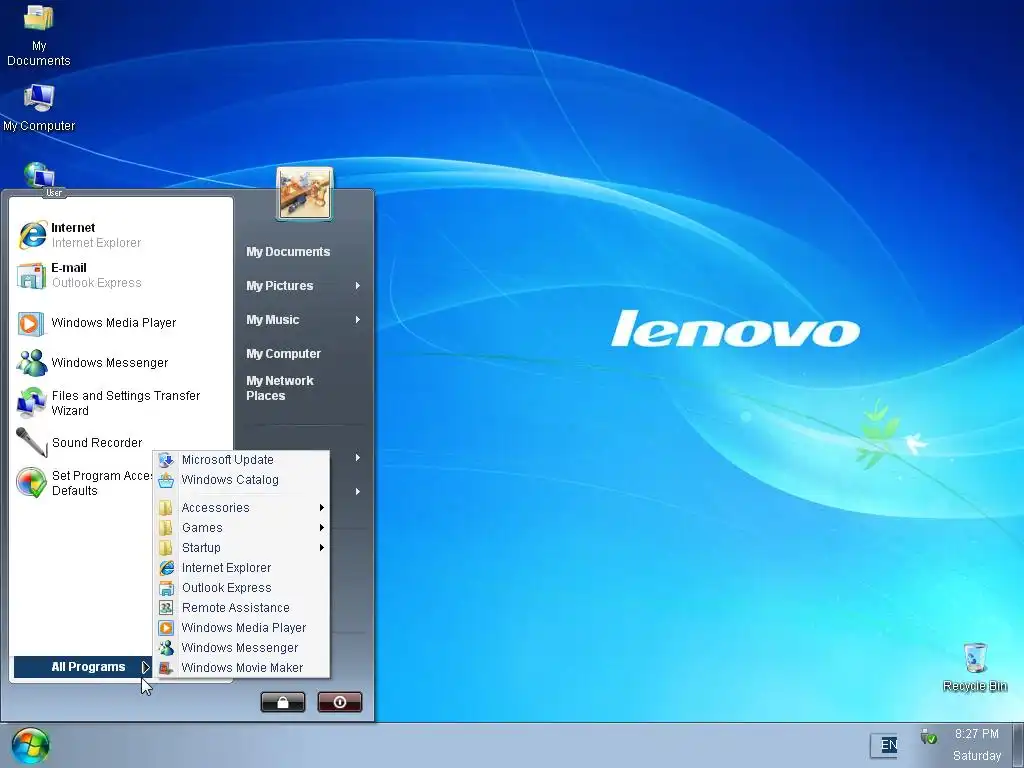
Task: Click Windows Media Player icon in left pane
Action: (31, 323)
